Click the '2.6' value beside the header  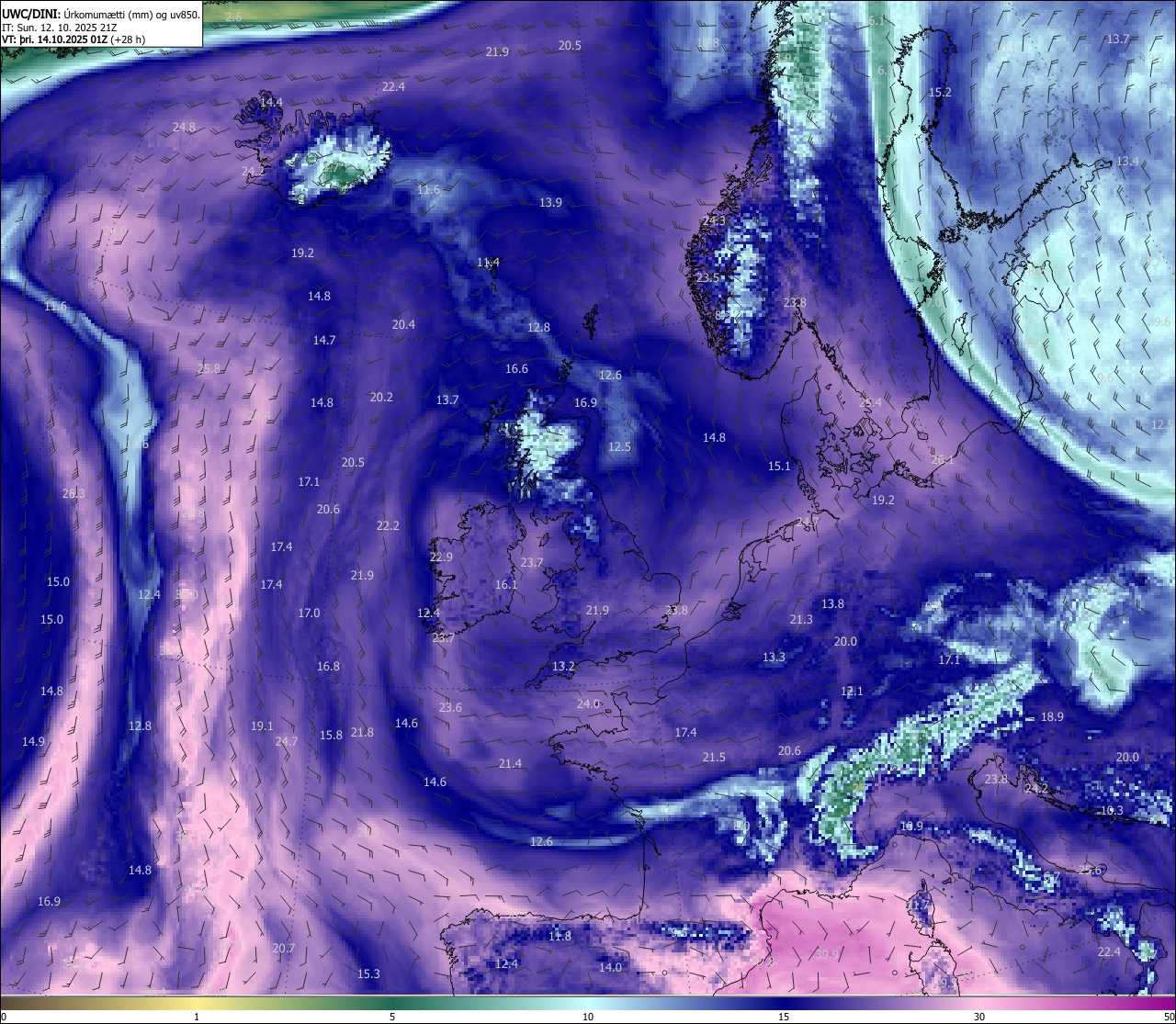tap(233, 17)
